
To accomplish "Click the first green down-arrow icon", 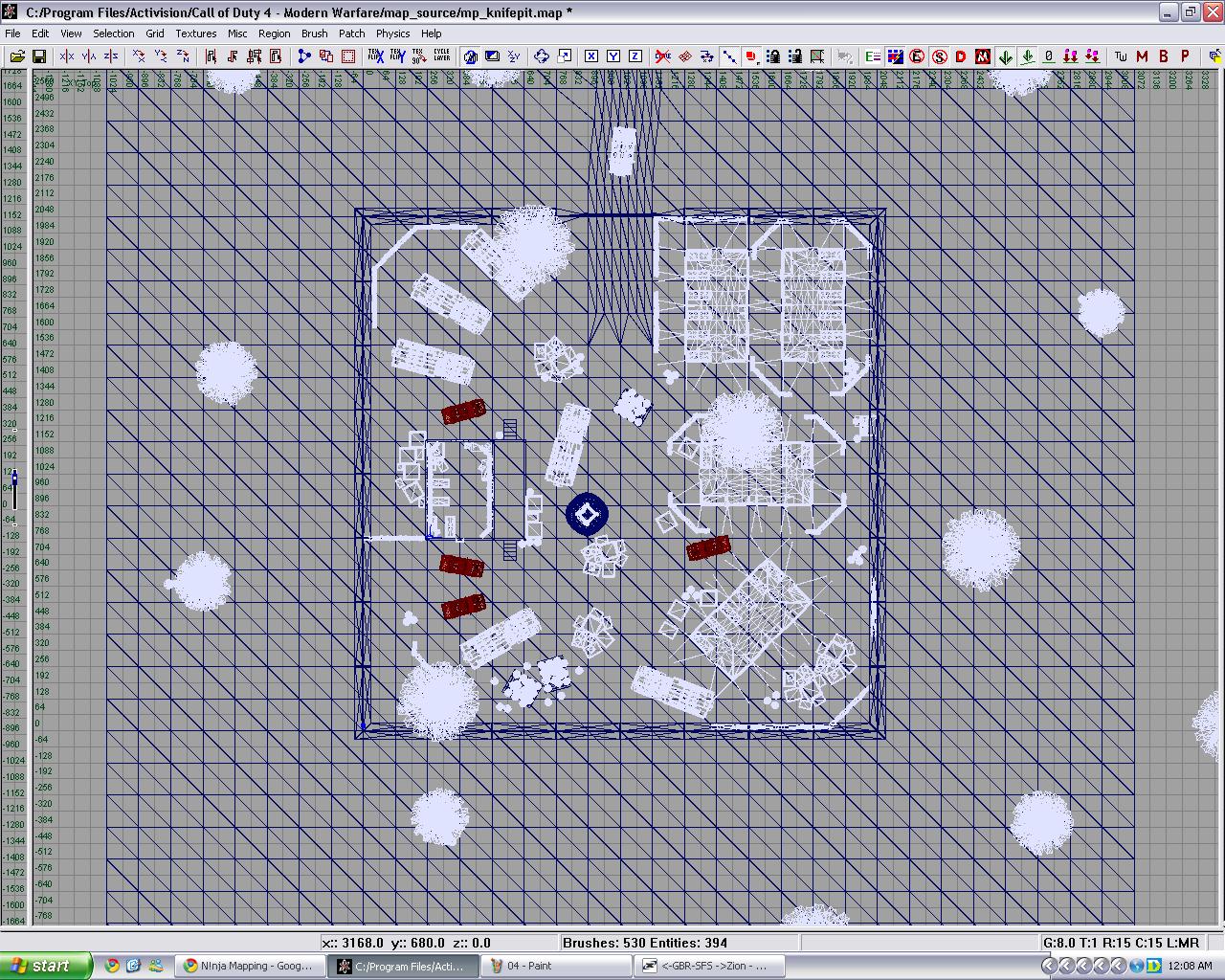I will (1005, 56).
